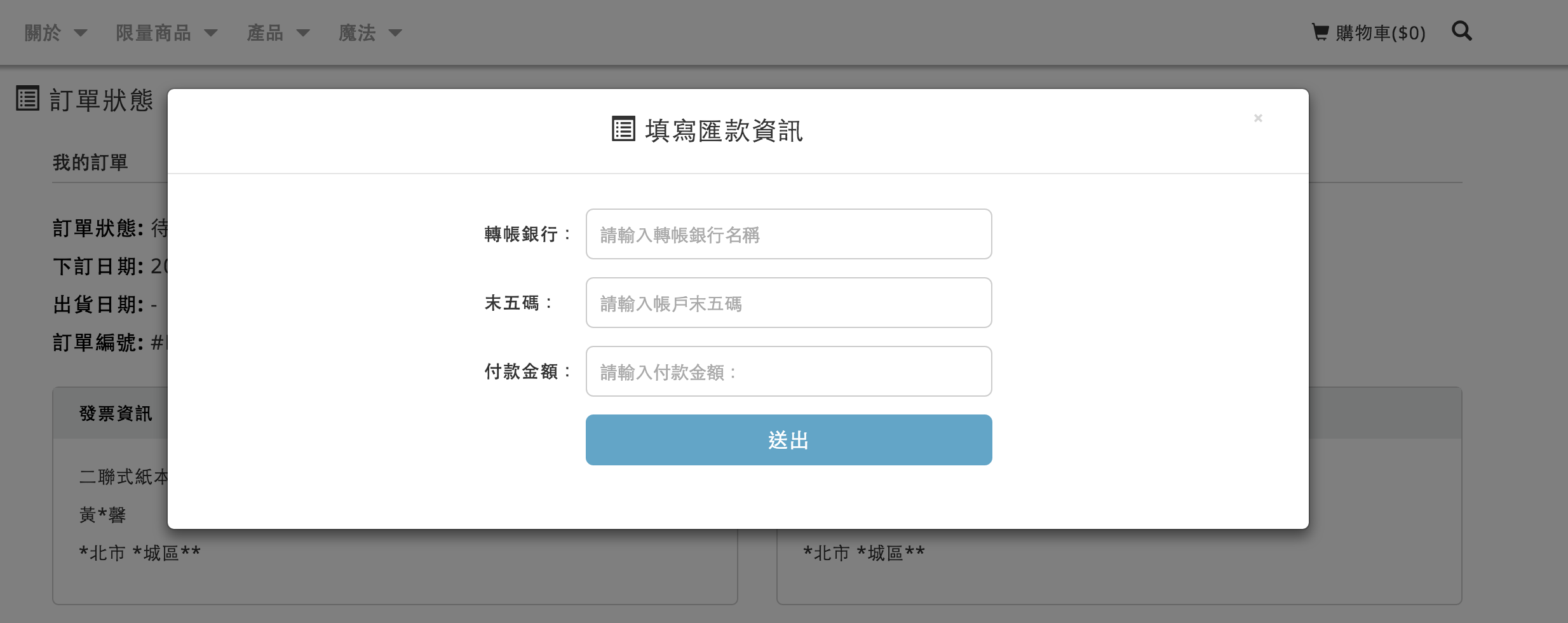This screenshot has height=623, width=1568.
Task: Select the 我的訂單 tab
Action: coord(90,163)
